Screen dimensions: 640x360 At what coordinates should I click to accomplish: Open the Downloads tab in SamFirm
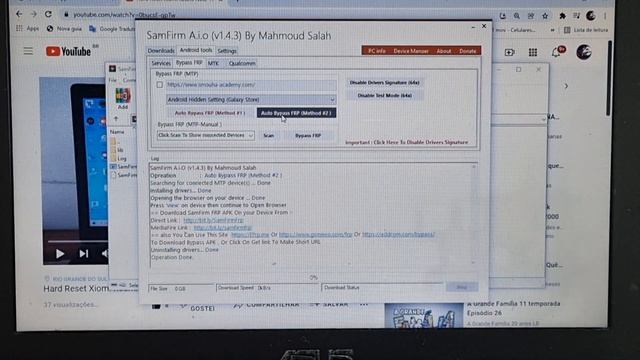(x=161, y=51)
